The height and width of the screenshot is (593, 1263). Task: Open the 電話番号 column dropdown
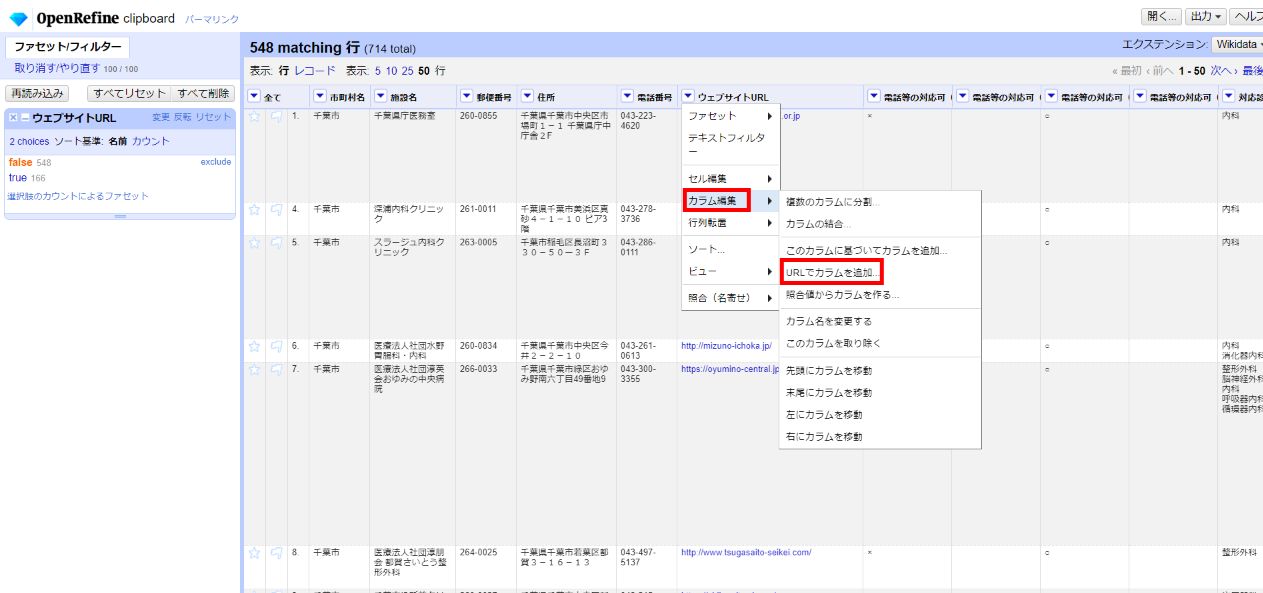pos(627,96)
